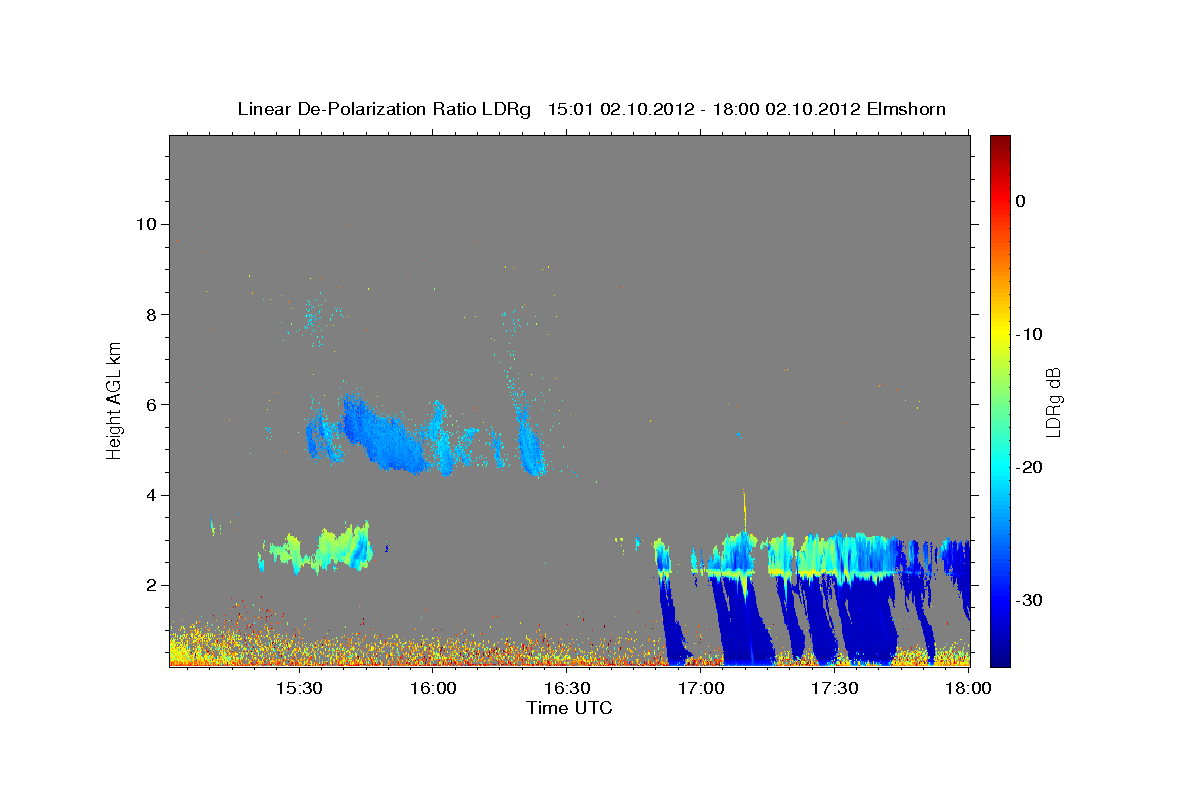Click the yellow band of the colorbar
Viewport: 1200px width, 800px height.
tap(1000, 334)
